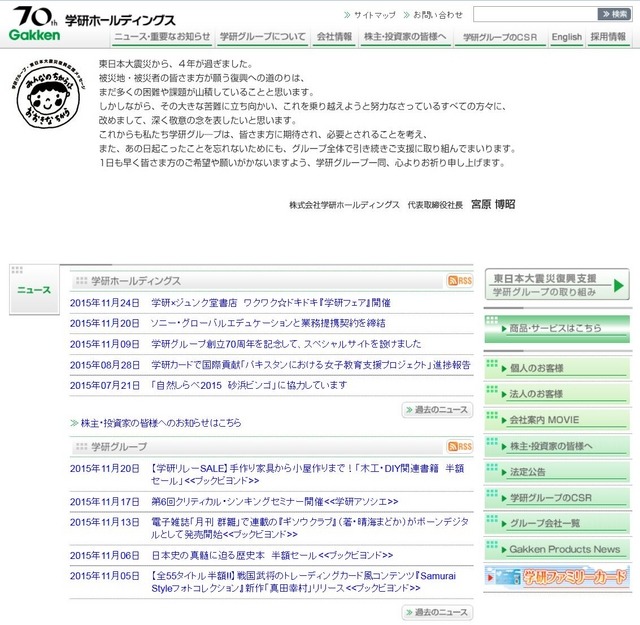The image size is (640, 625).
Task: Open the 個人のお客様 sidebar link
Action: click(557, 368)
